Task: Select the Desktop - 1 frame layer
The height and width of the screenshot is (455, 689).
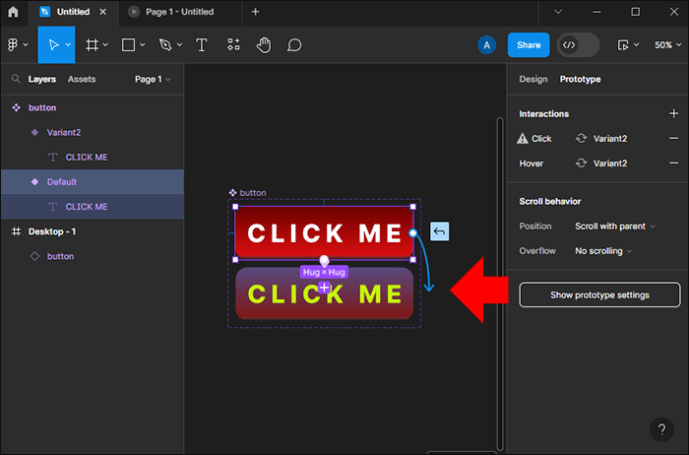Action: pos(92,231)
